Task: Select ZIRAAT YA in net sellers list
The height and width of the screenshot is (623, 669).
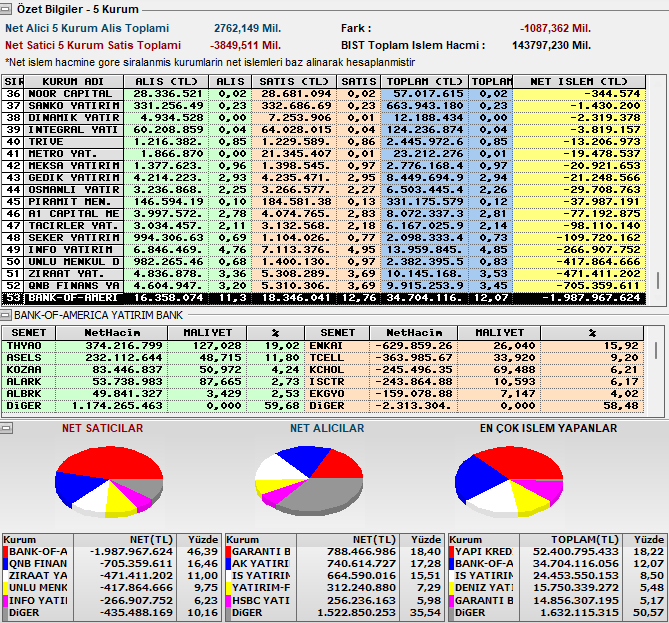Action: pyautogui.click(x=111, y=576)
